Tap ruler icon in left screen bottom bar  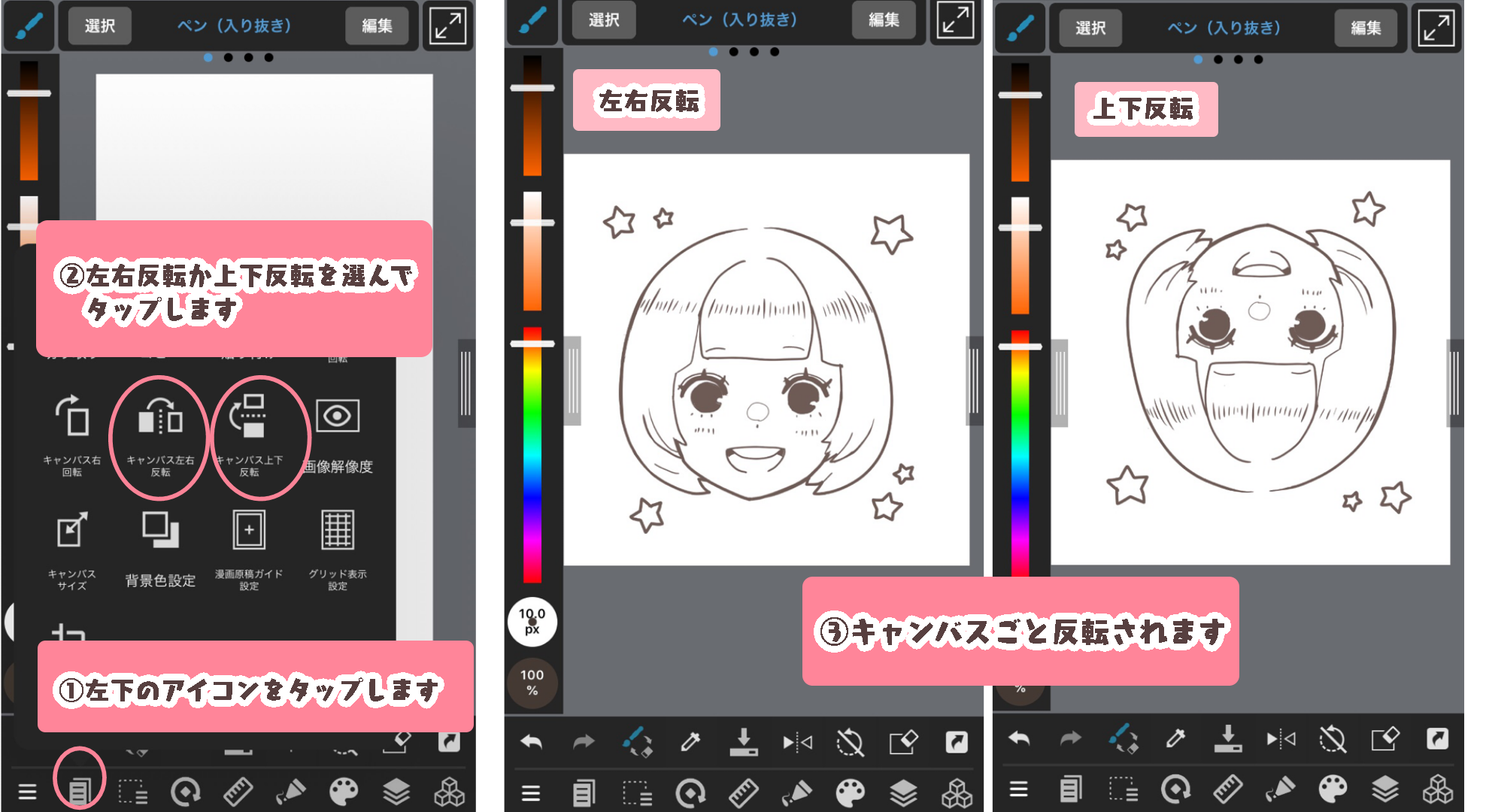[x=238, y=791]
